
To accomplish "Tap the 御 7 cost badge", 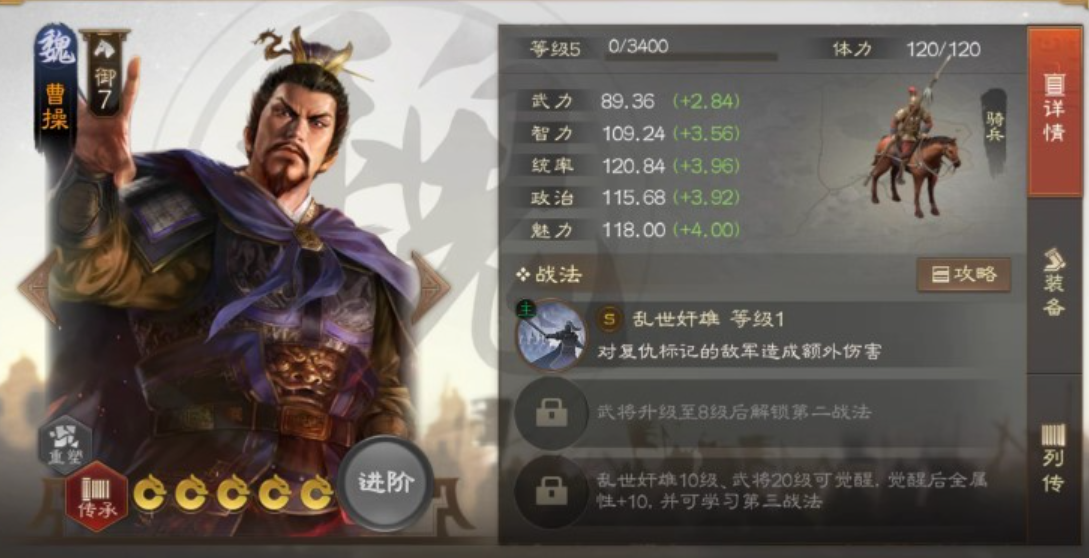I will [104, 73].
